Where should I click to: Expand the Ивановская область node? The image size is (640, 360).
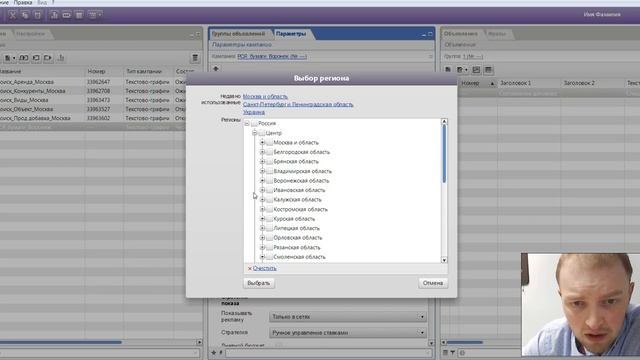click(x=262, y=190)
